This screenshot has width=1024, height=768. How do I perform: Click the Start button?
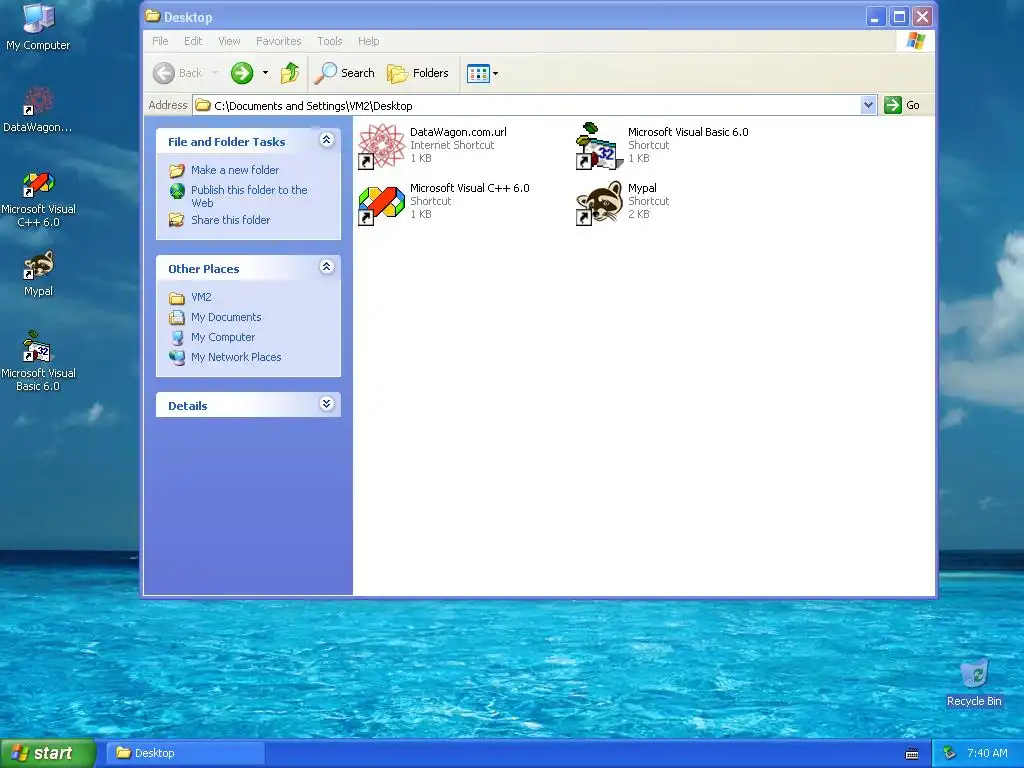47,754
